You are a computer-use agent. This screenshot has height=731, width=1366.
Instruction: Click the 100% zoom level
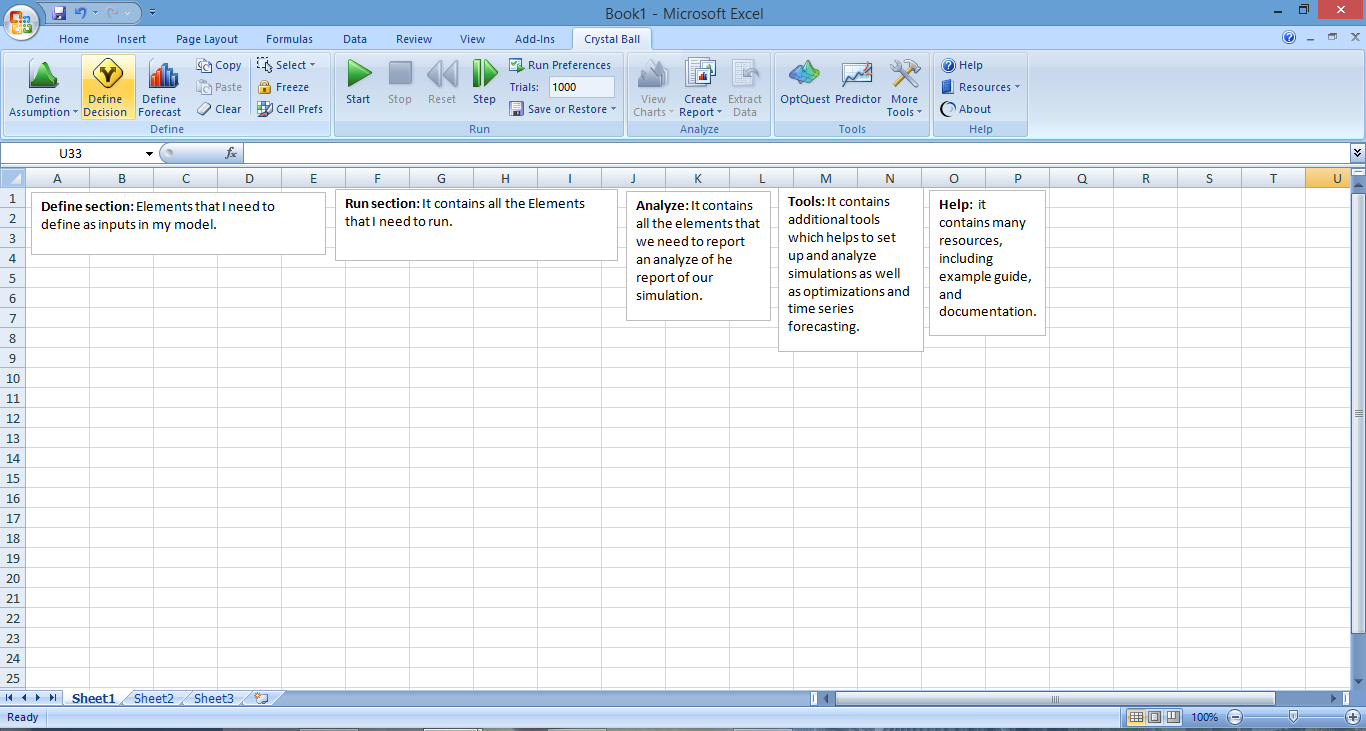tap(1204, 717)
